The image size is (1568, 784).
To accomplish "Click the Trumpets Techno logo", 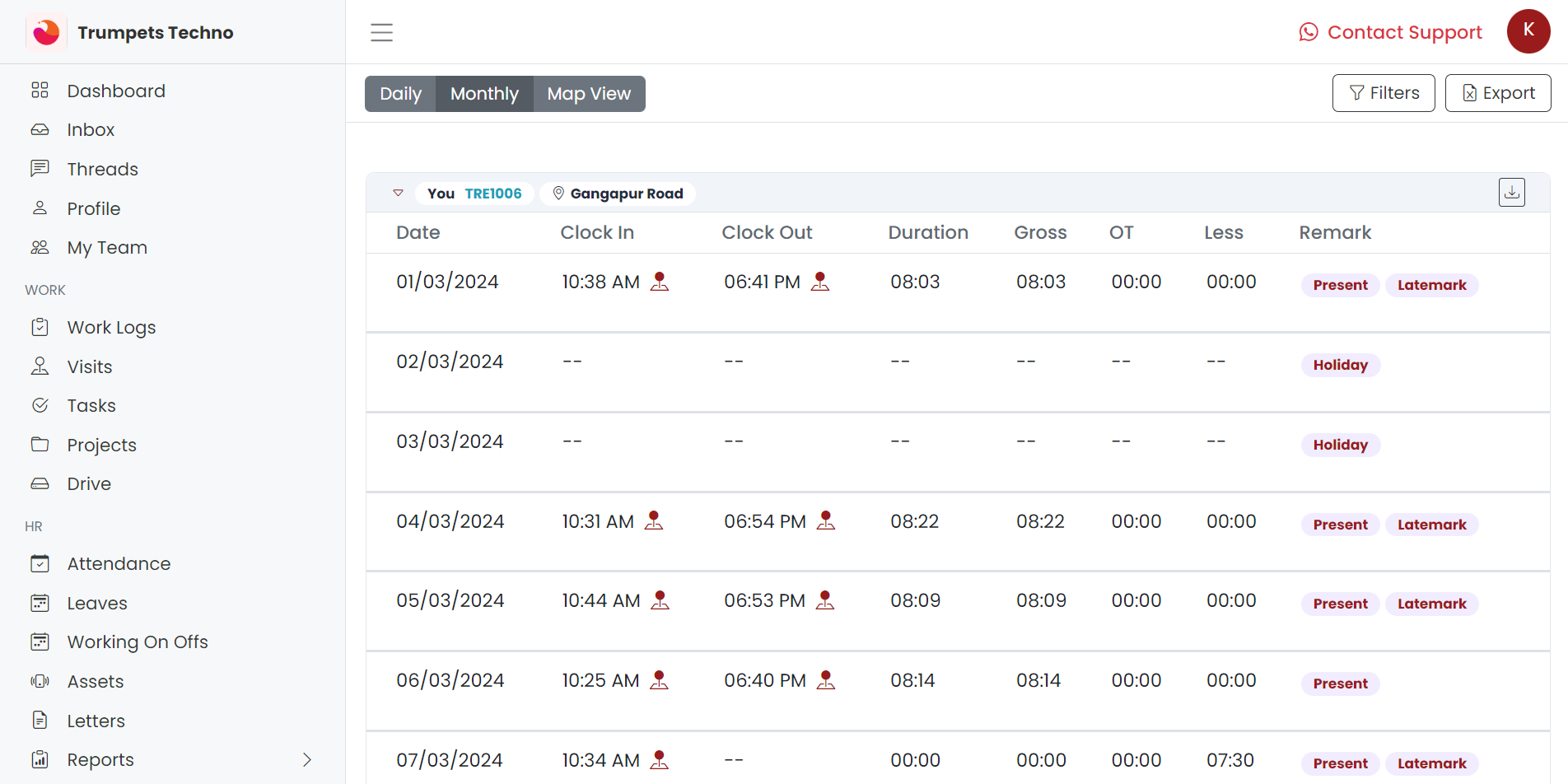I will [x=46, y=32].
